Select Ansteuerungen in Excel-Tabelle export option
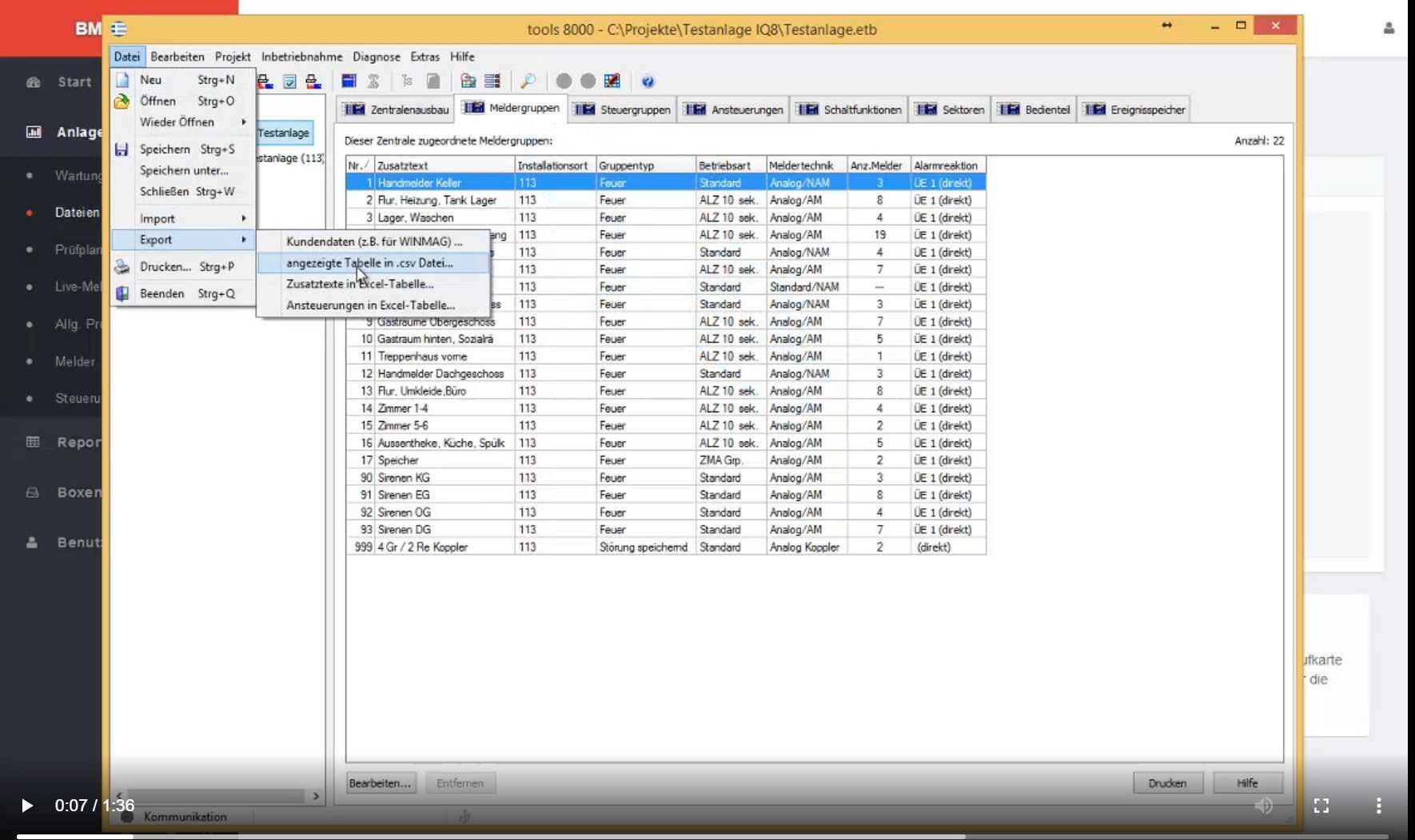This screenshot has height=840, width=1415. 373,305
